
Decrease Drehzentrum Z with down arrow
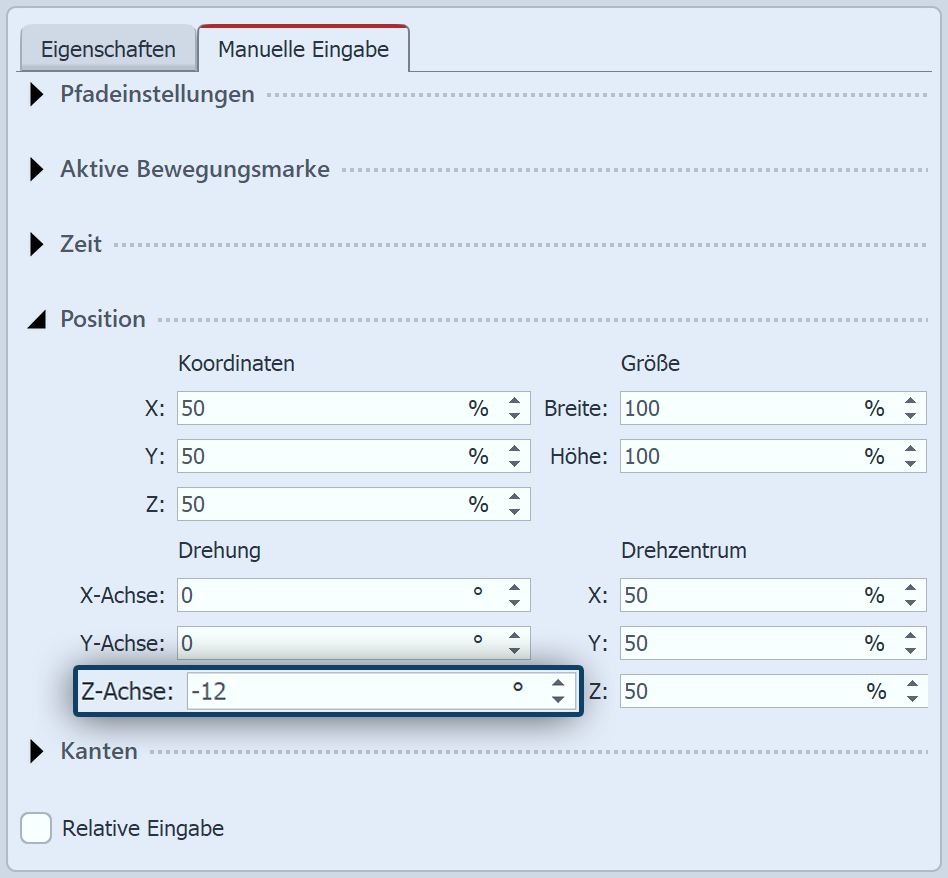[910, 698]
